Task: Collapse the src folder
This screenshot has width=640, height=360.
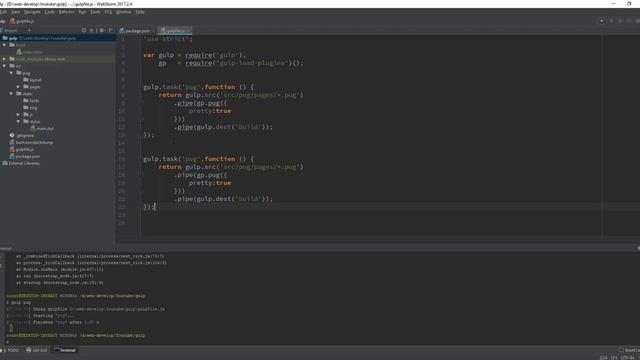Action: tap(4, 66)
